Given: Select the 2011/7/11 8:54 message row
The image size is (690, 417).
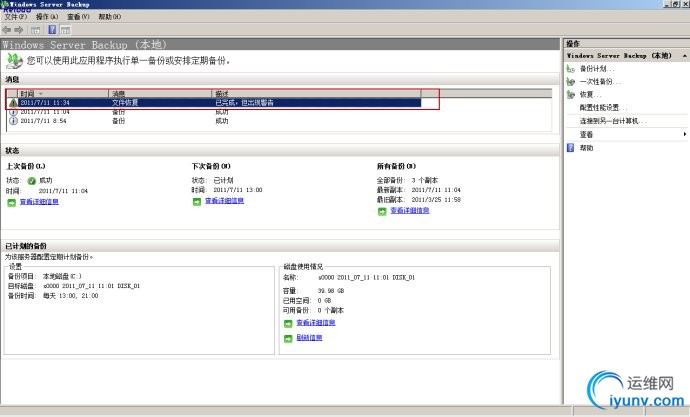Looking at the screenshot, I should [x=214, y=121].
